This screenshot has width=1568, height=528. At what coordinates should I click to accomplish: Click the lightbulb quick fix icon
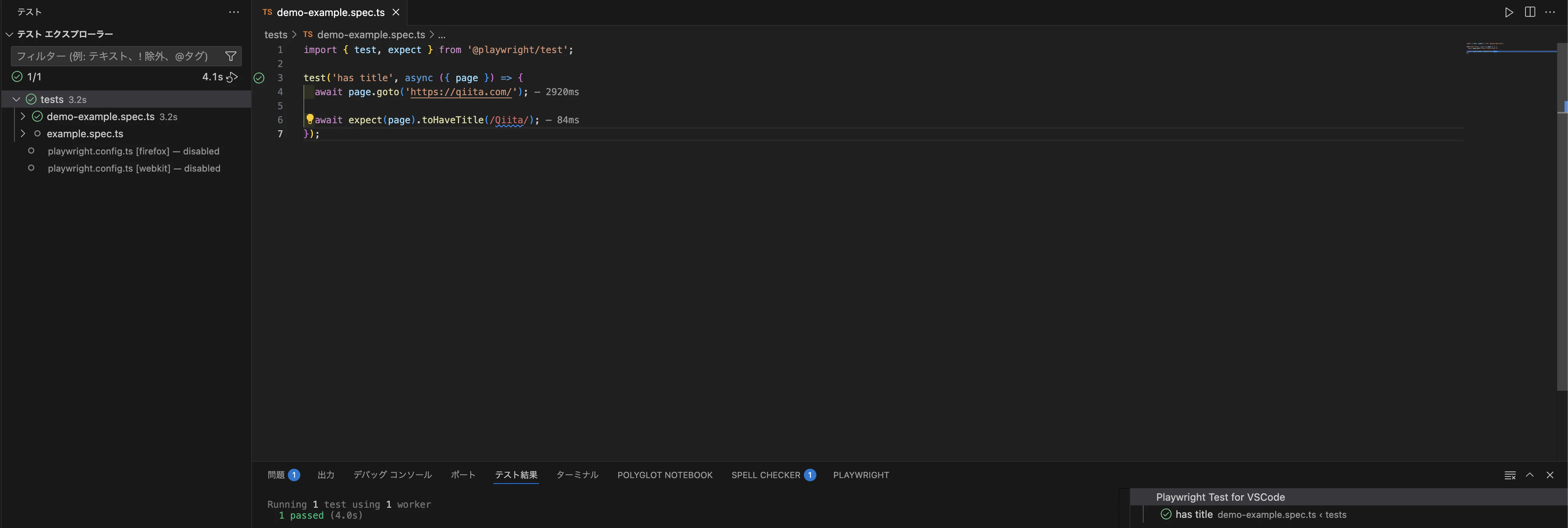tap(309, 119)
